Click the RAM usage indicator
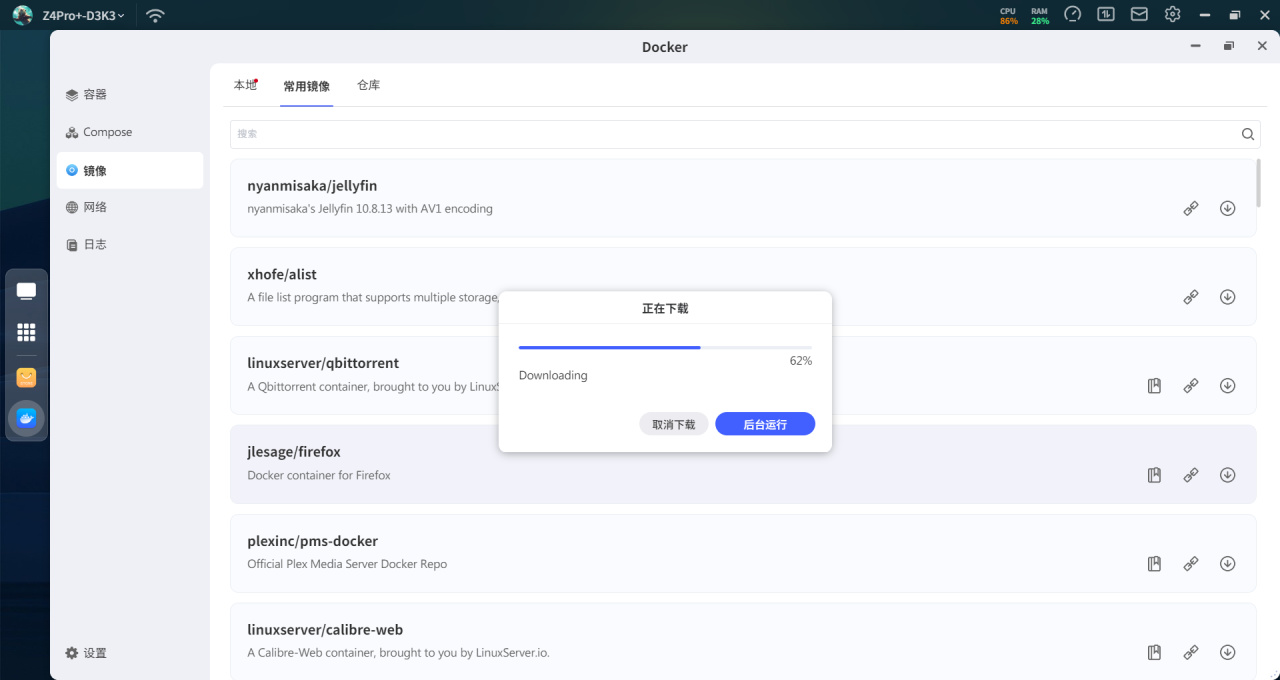Viewport: 1280px width, 680px height. [1040, 15]
